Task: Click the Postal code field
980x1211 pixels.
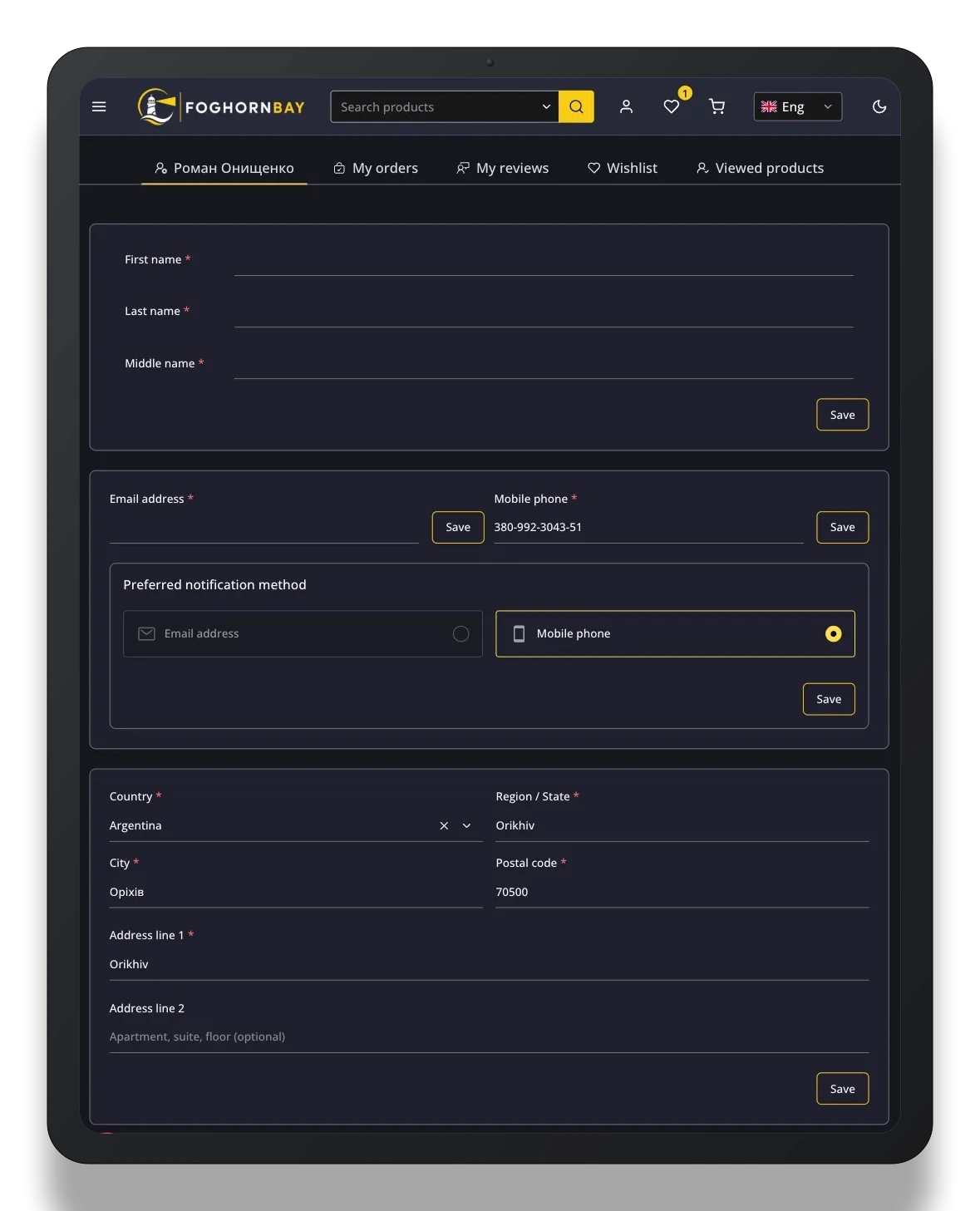Action: (682, 893)
